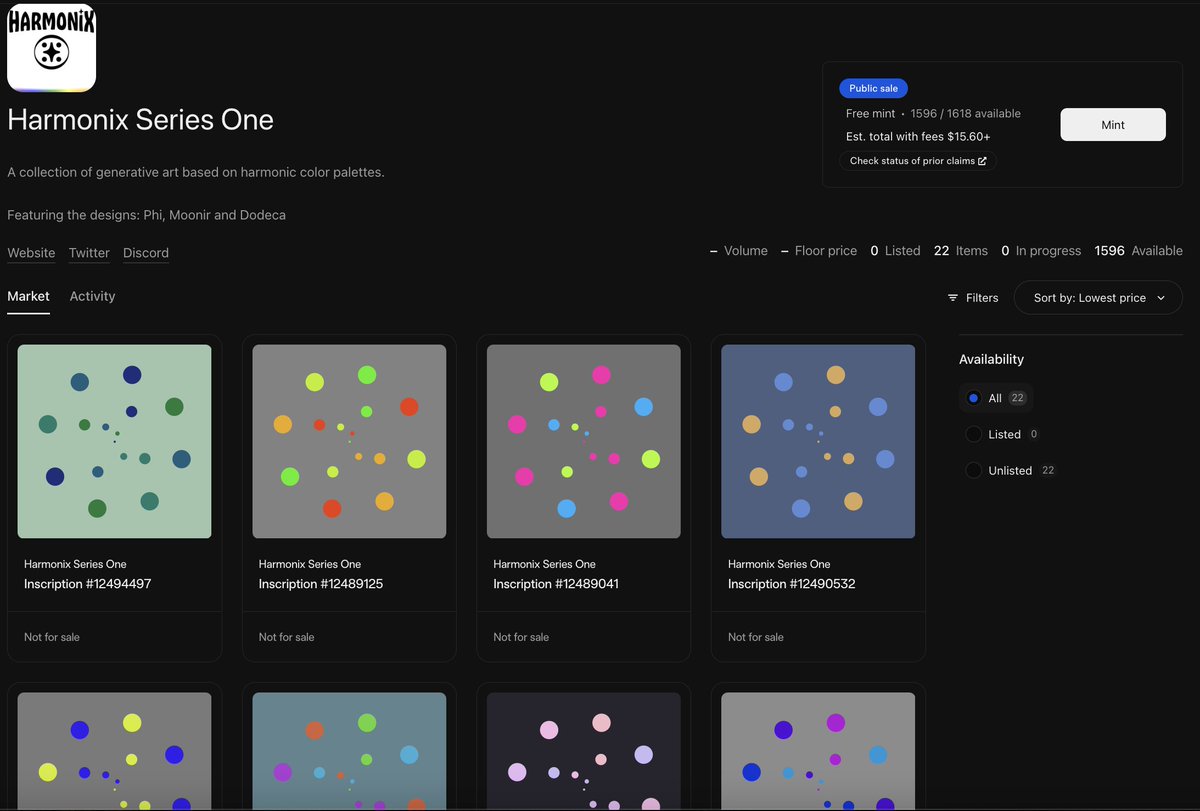Click the Inscription #12494497 title
The width and height of the screenshot is (1200, 811).
[87, 584]
